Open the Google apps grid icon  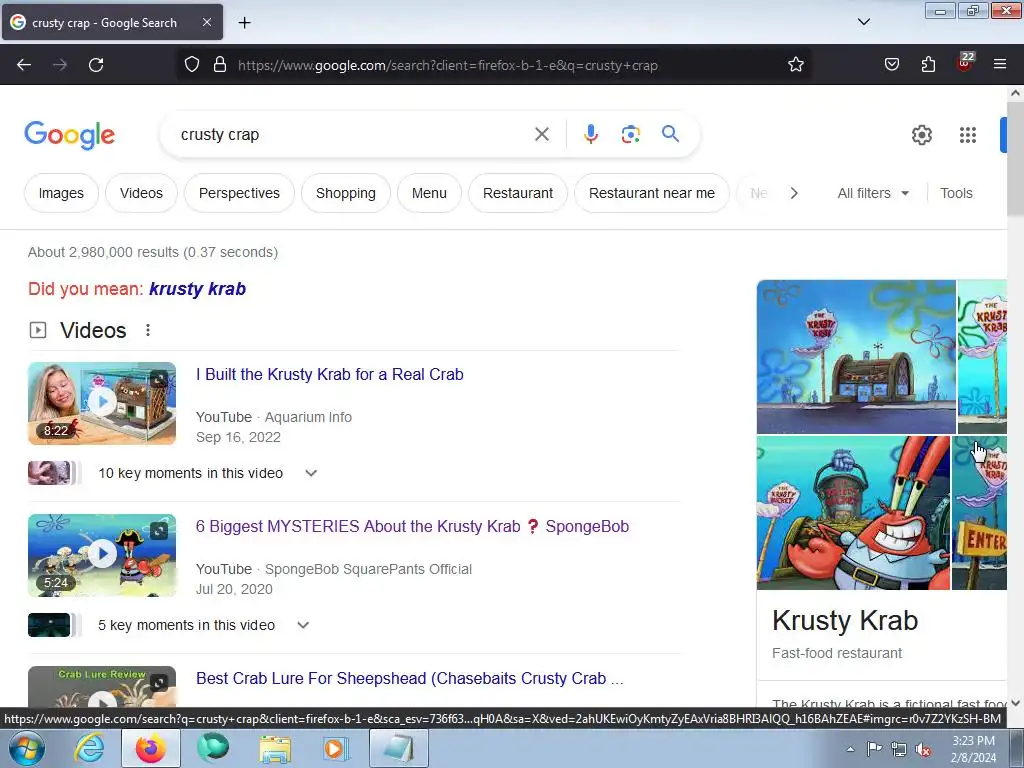(968, 135)
